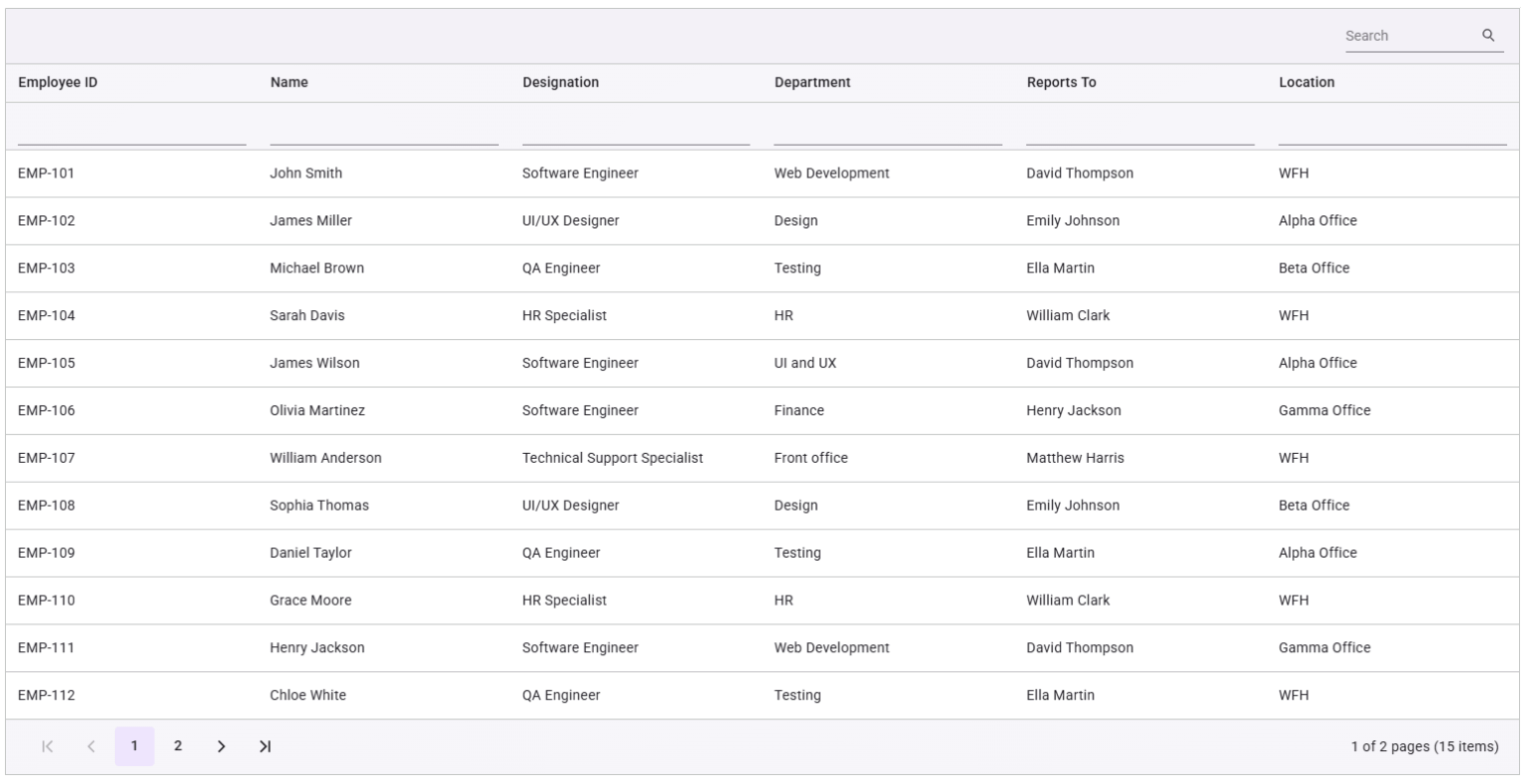Sort by the Department column header
Screen dimensions: 1523x784
click(813, 82)
